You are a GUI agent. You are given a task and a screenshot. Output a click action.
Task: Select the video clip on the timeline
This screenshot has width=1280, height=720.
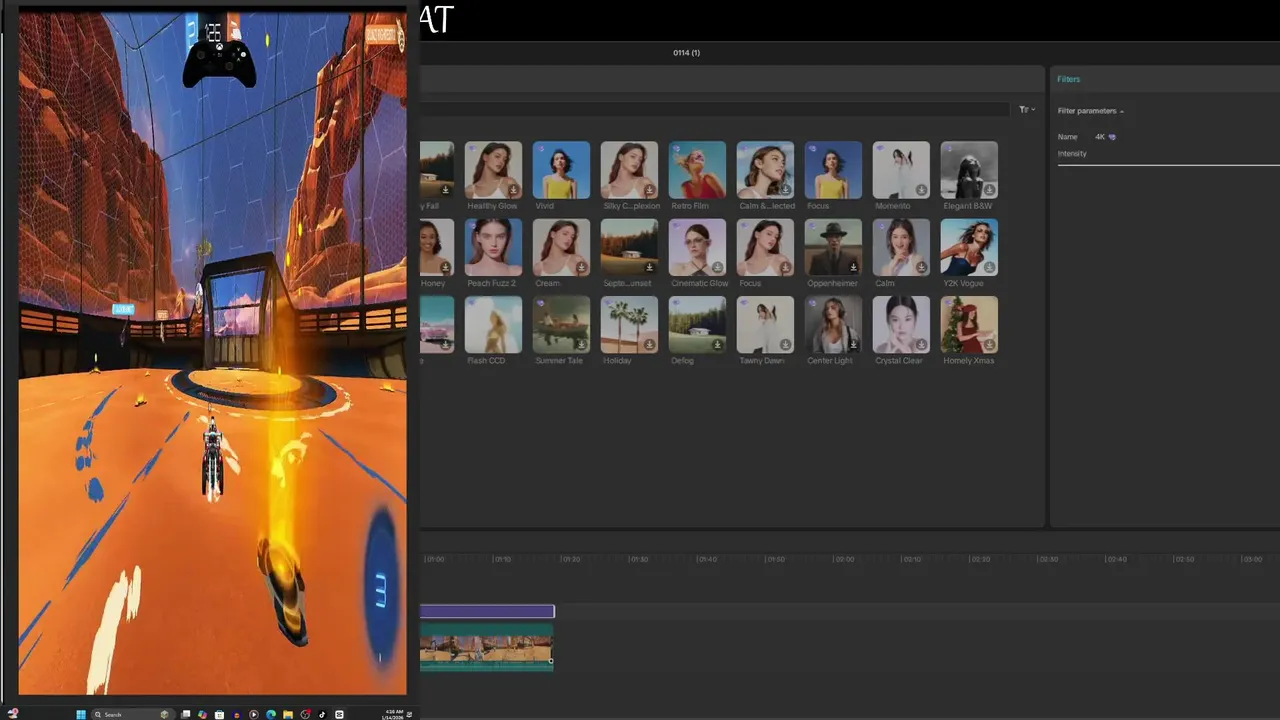pyautogui.click(x=487, y=648)
